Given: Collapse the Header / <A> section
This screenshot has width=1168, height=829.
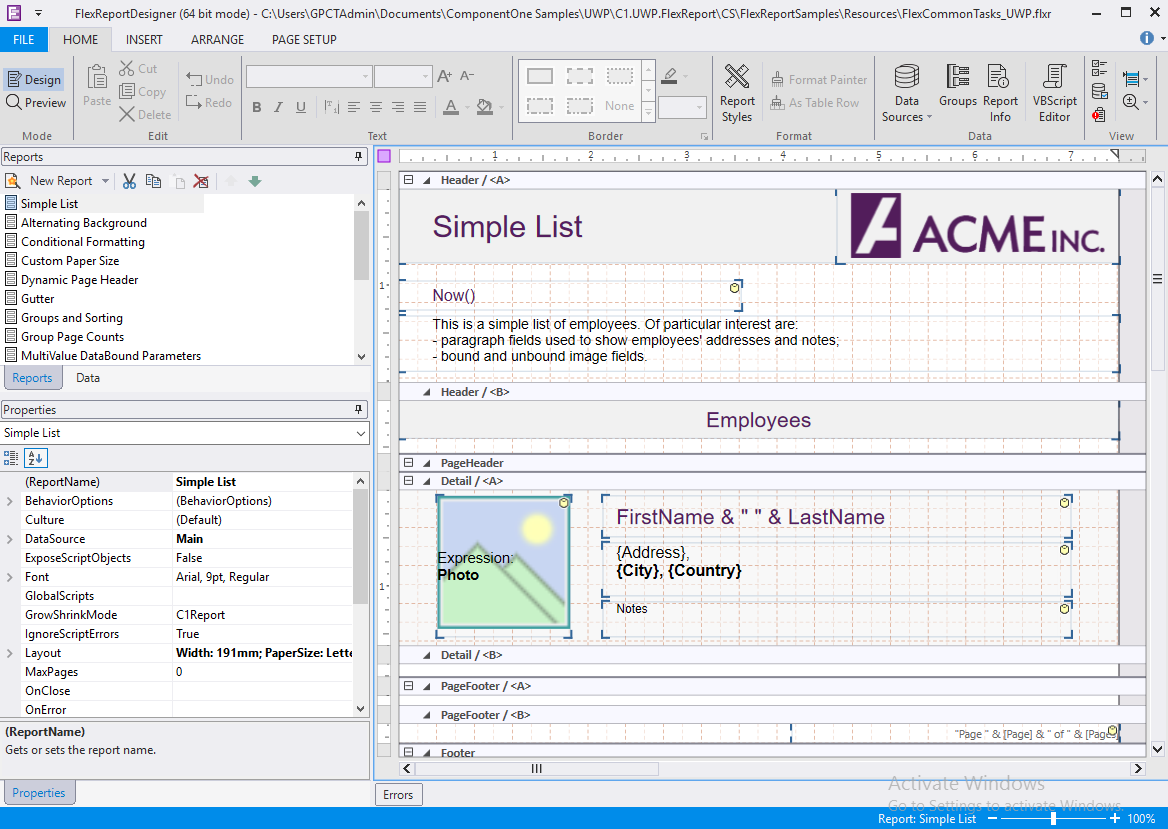Looking at the screenshot, I should (408, 180).
